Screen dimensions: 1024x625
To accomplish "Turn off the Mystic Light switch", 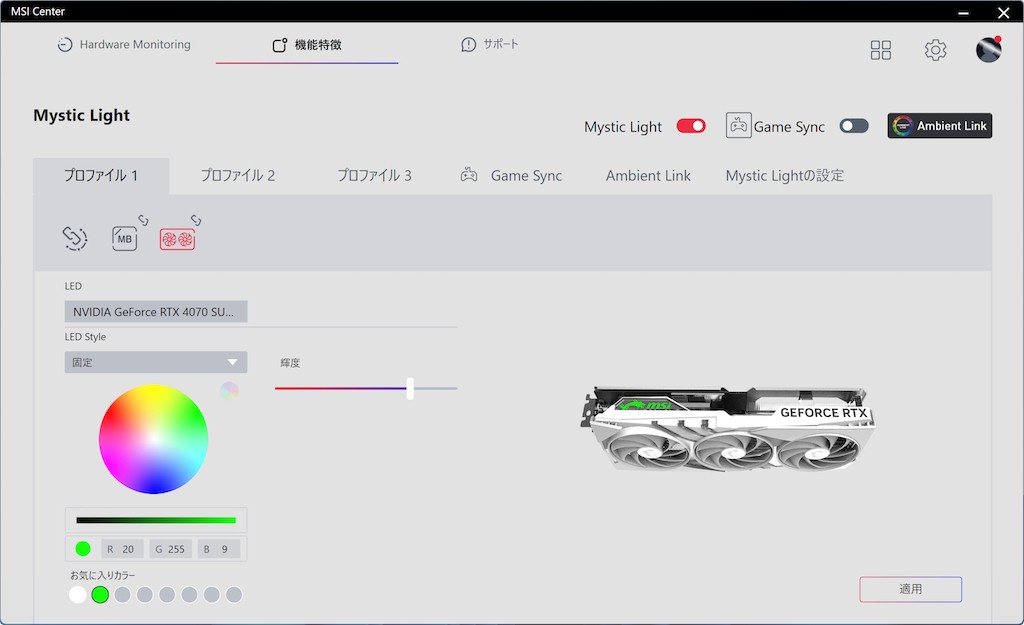I will coord(691,126).
